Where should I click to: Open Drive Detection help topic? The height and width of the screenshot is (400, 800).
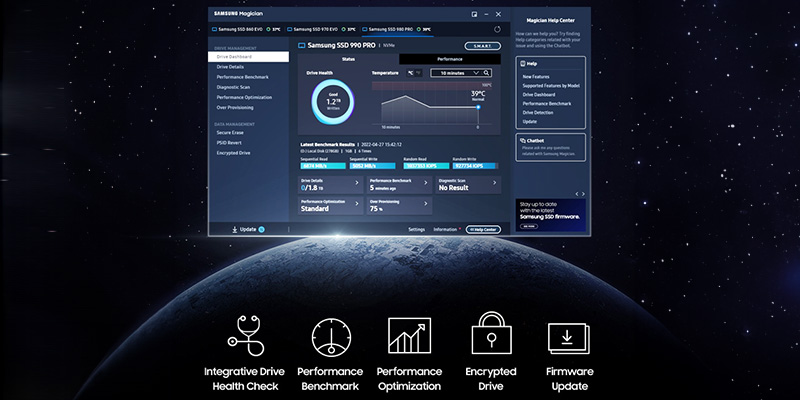click(538, 113)
